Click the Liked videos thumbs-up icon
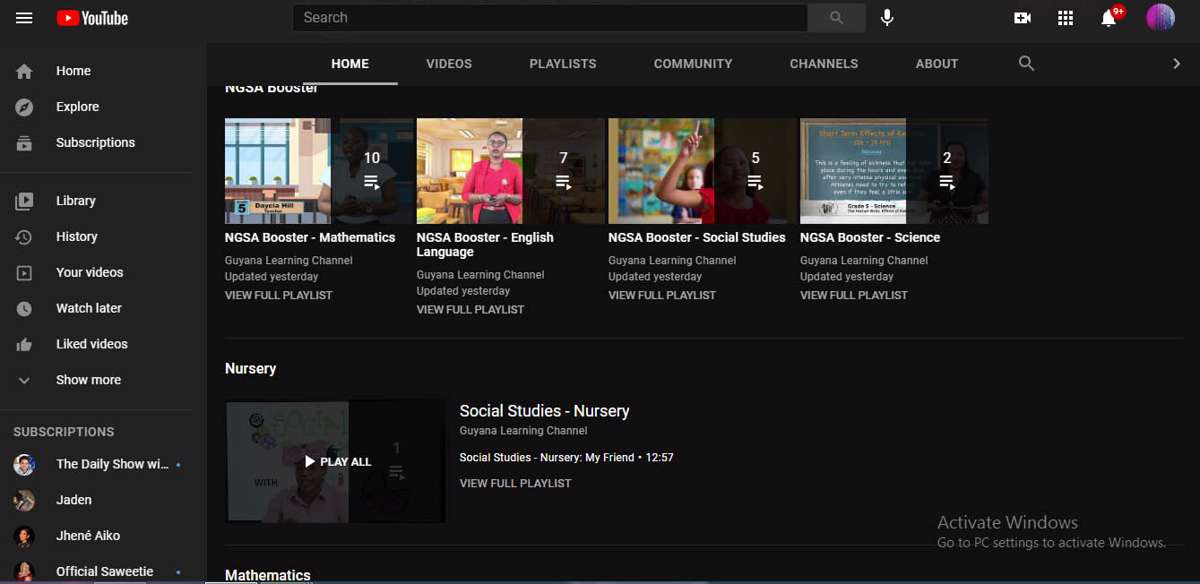Screen dimensions: 1200x584 (24, 345)
